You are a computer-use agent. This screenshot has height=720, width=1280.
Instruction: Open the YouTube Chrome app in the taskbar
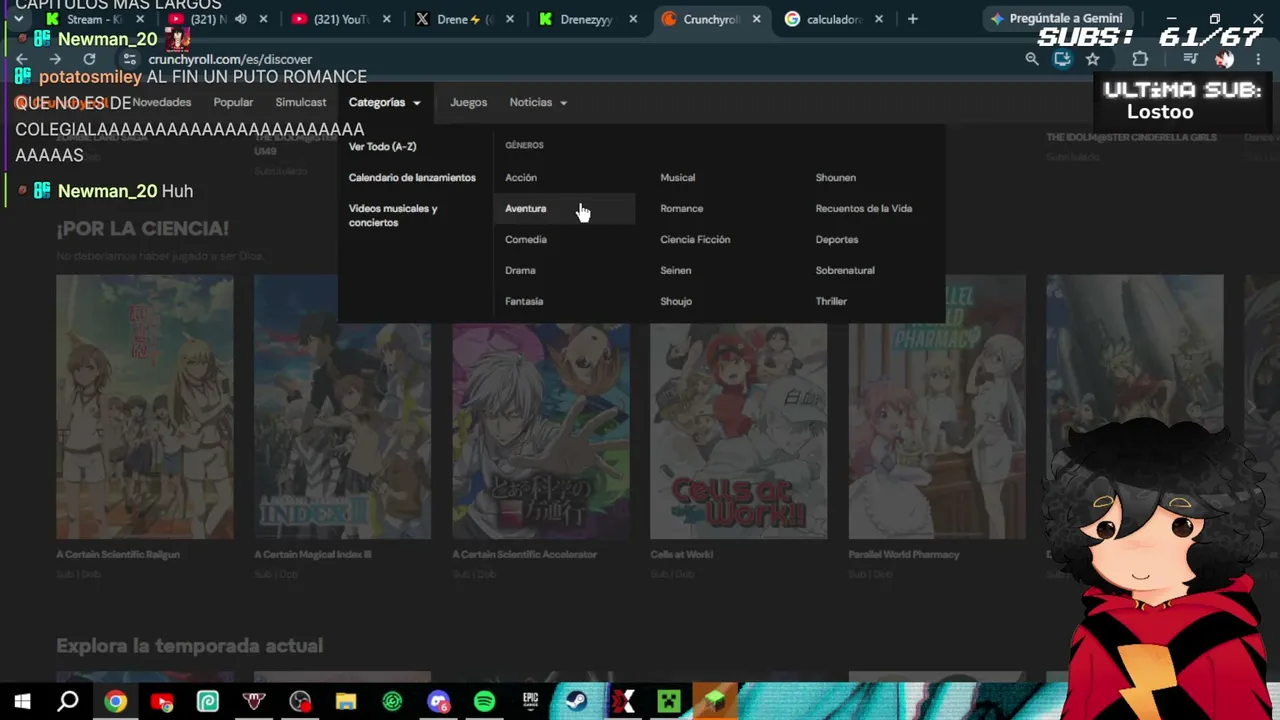[161, 702]
